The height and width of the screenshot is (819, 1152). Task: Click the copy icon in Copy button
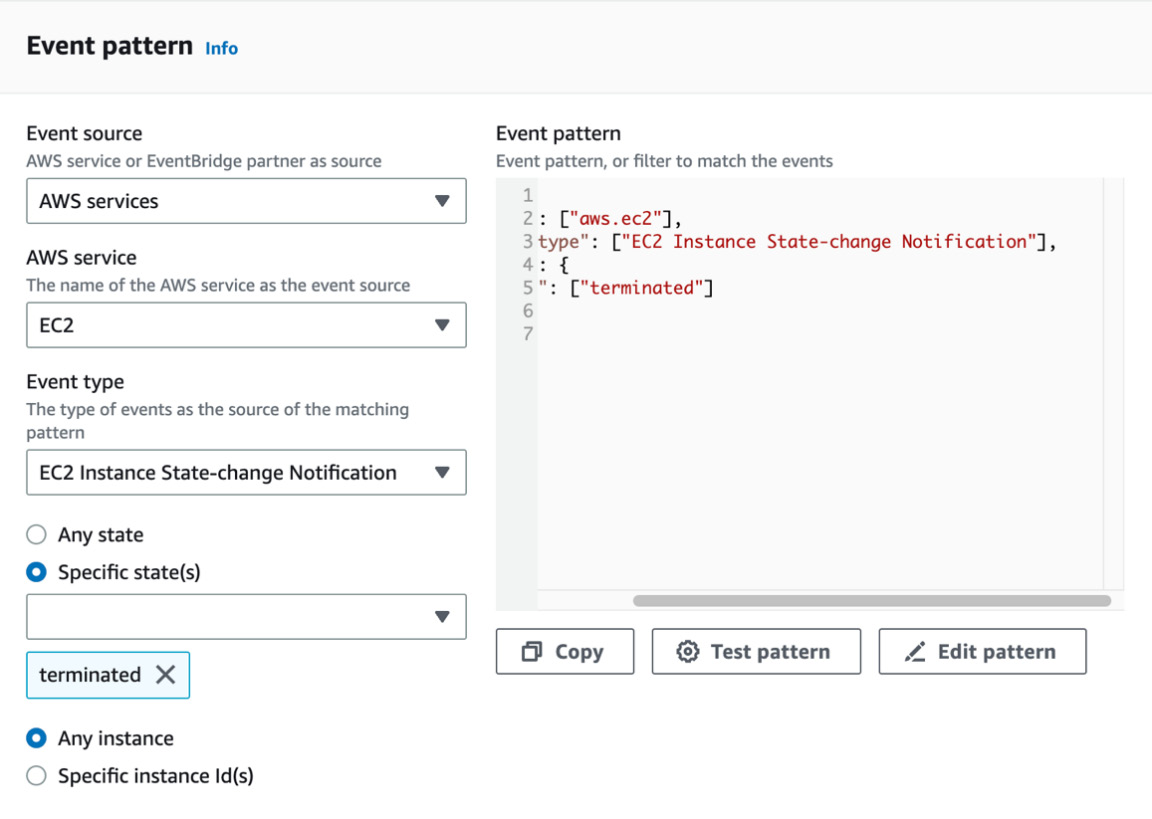532,652
